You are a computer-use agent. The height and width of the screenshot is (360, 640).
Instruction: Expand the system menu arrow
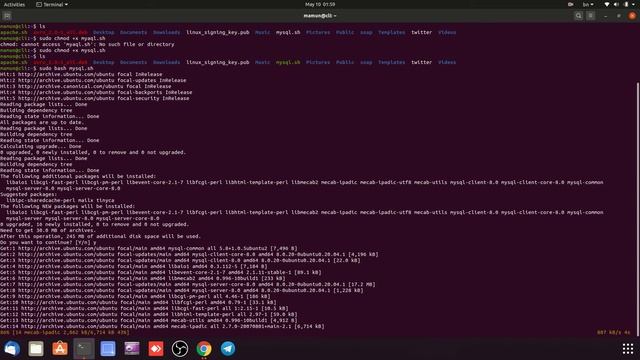pos(634,4)
